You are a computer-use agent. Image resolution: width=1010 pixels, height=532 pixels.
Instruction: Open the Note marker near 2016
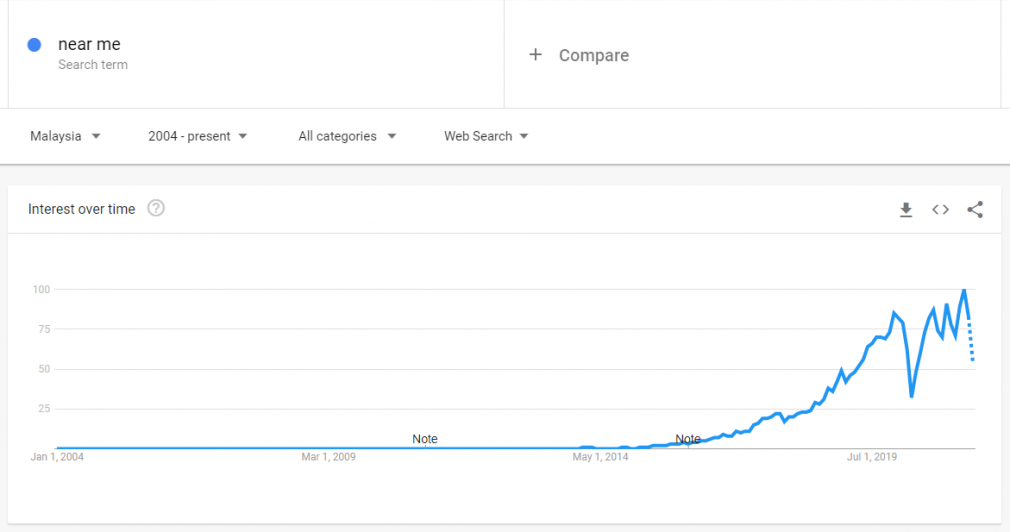(687, 439)
